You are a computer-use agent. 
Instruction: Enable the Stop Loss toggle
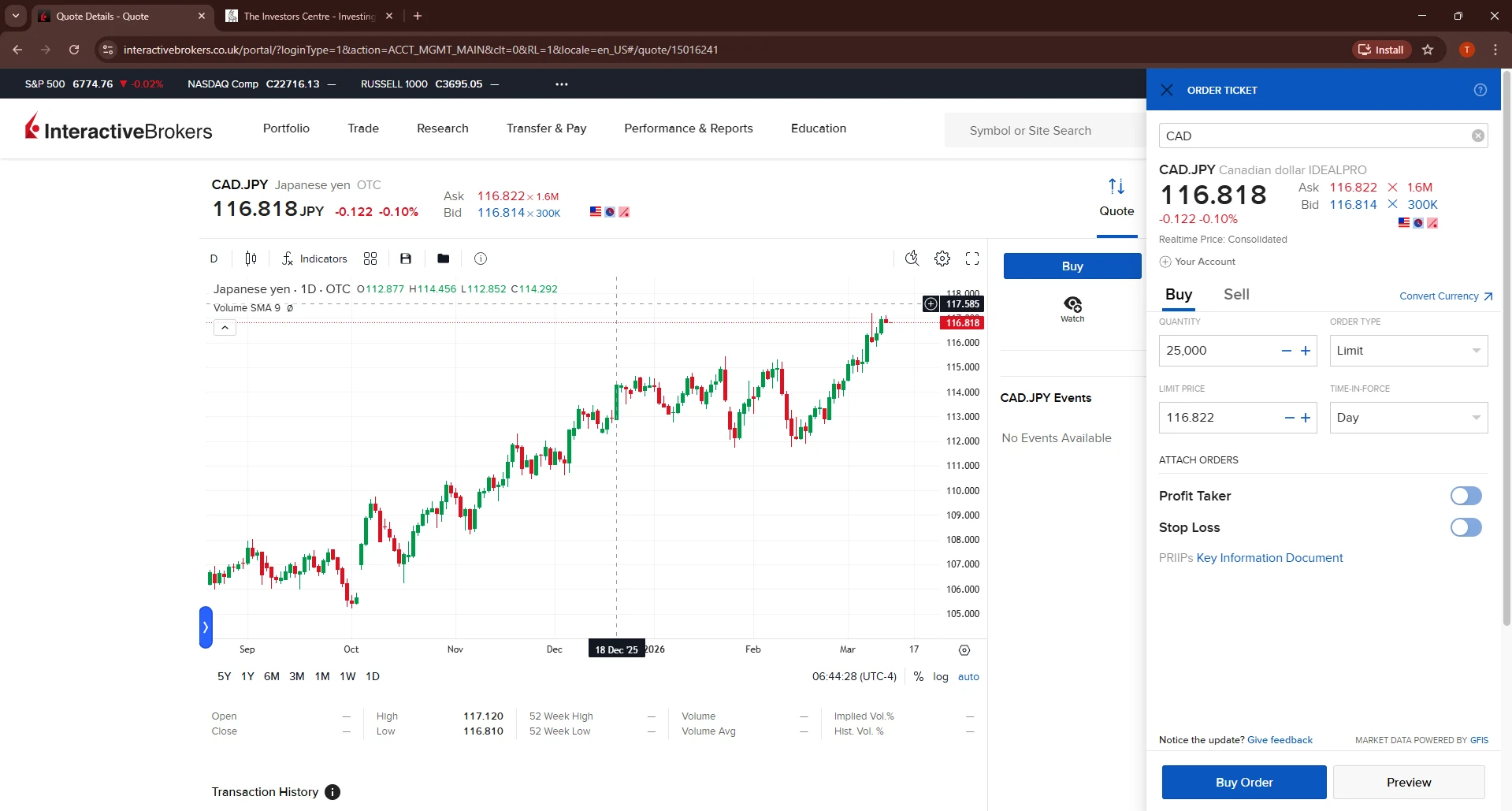click(x=1466, y=527)
